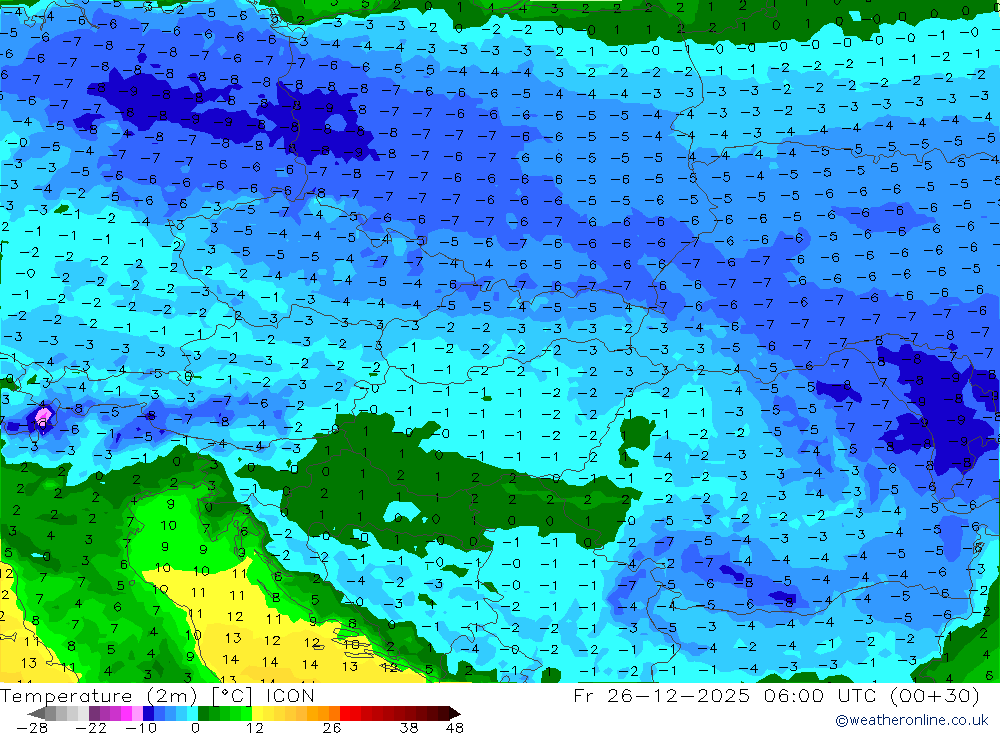This screenshot has width=1000, height=733.
Task: Click the right dark arrow tip of the legend
Action: pos(454,713)
